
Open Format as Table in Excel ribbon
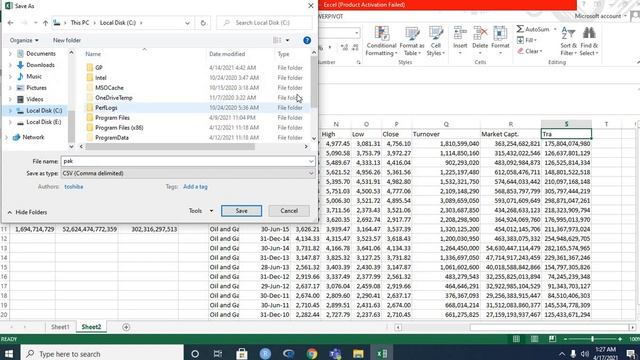tap(412, 41)
